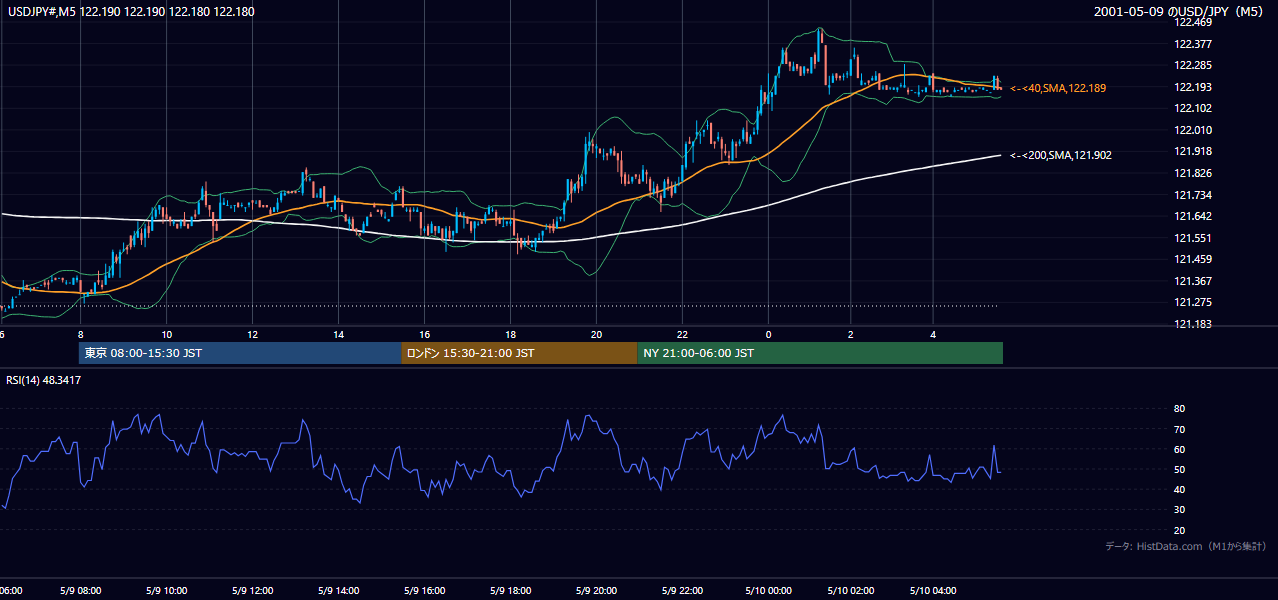This screenshot has width=1278, height=600.
Task: Click hour 12 on the price chart axis
Action: (x=252, y=334)
